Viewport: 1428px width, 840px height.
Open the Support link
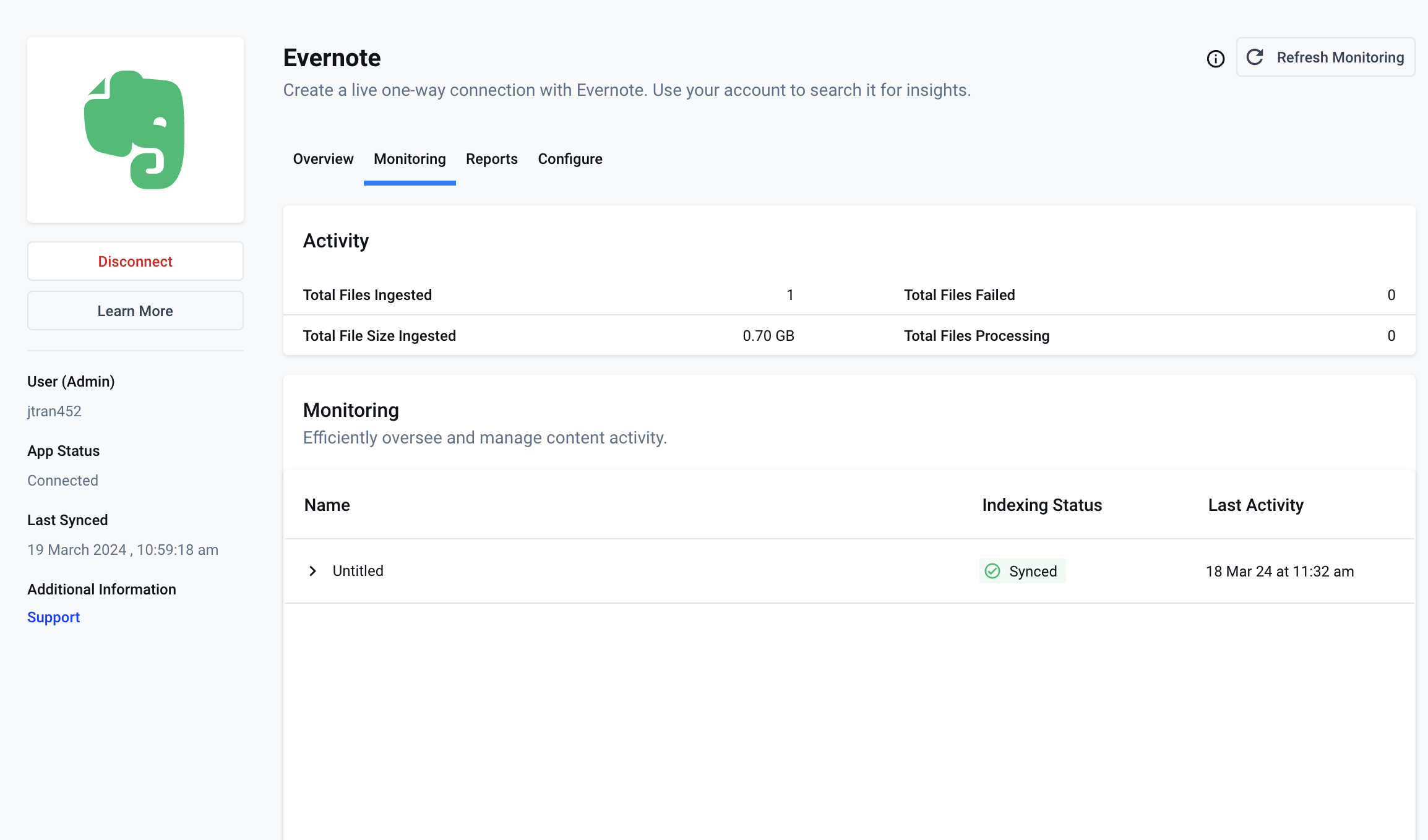[x=54, y=617]
